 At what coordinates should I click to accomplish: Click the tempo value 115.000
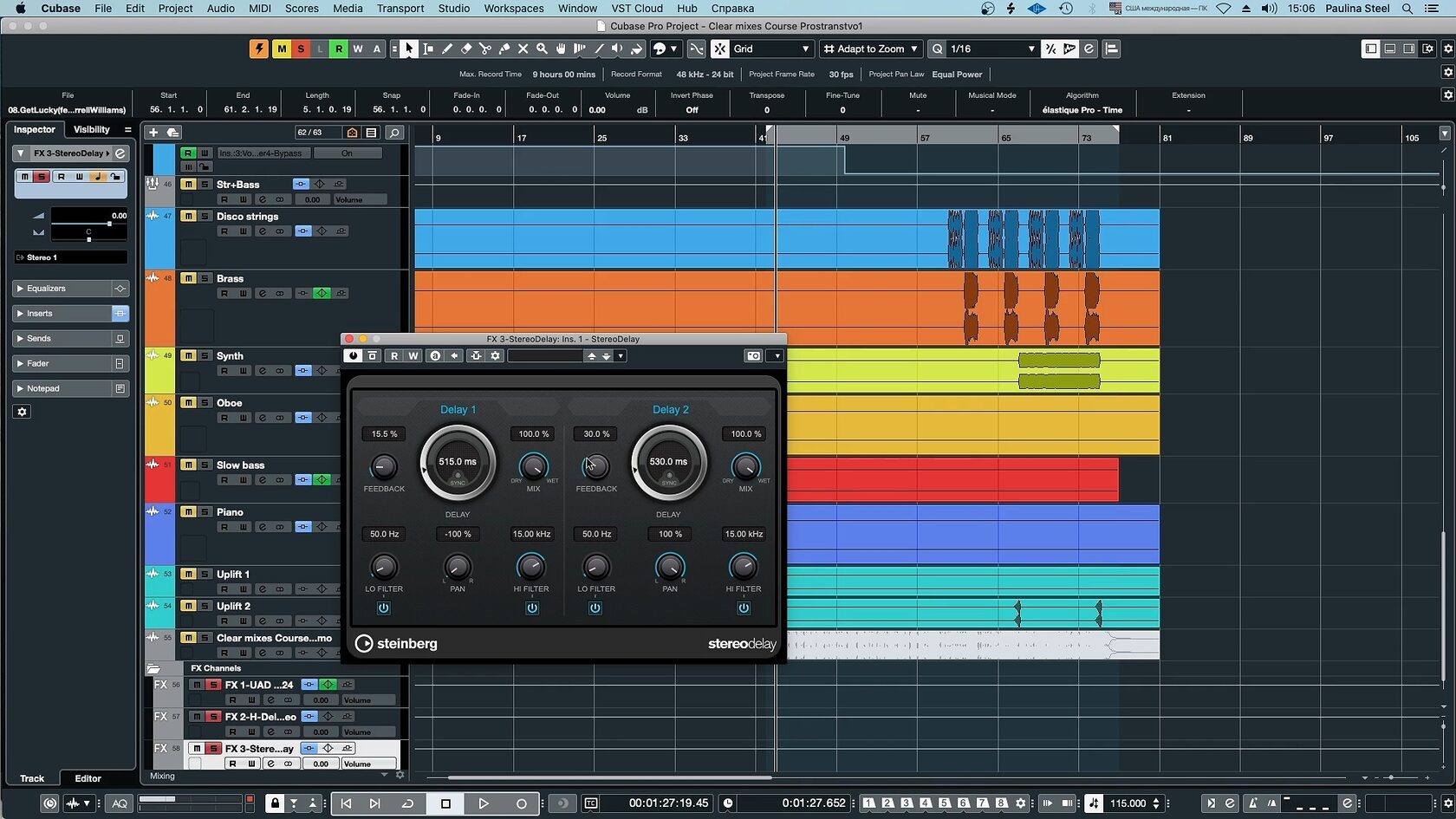(x=1128, y=803)
